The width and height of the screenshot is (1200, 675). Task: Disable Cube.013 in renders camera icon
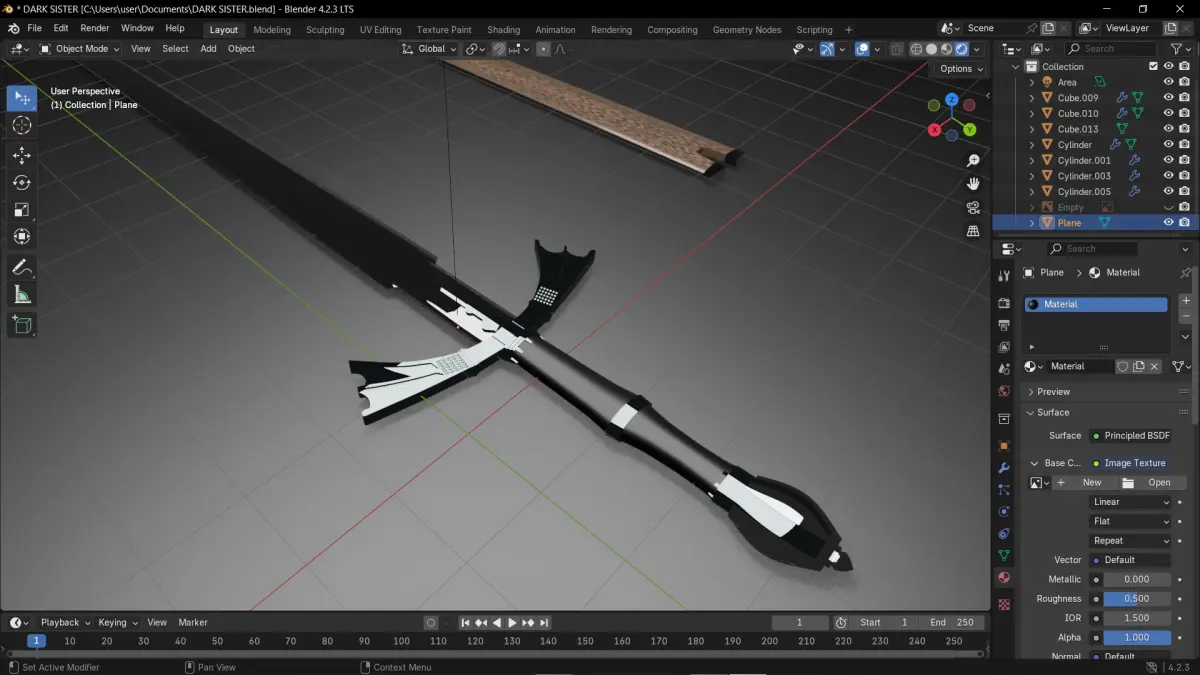1184,129
